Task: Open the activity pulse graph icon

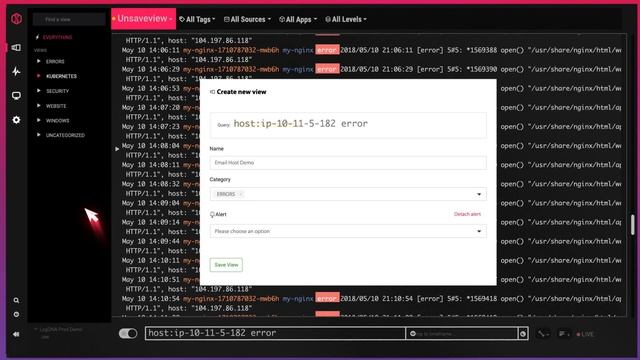Action: pyautogui.click(x=16, y=71)
